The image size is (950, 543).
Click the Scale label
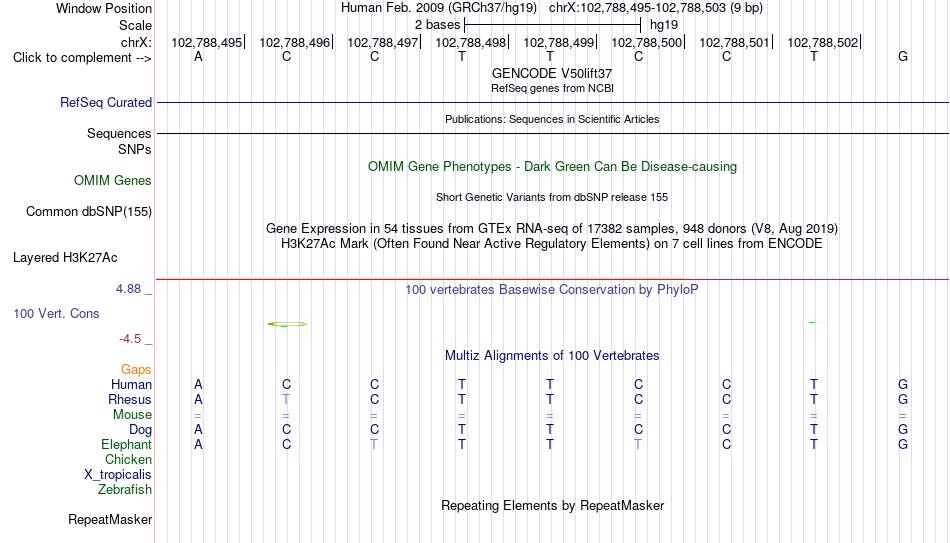(x=135, y=25)
